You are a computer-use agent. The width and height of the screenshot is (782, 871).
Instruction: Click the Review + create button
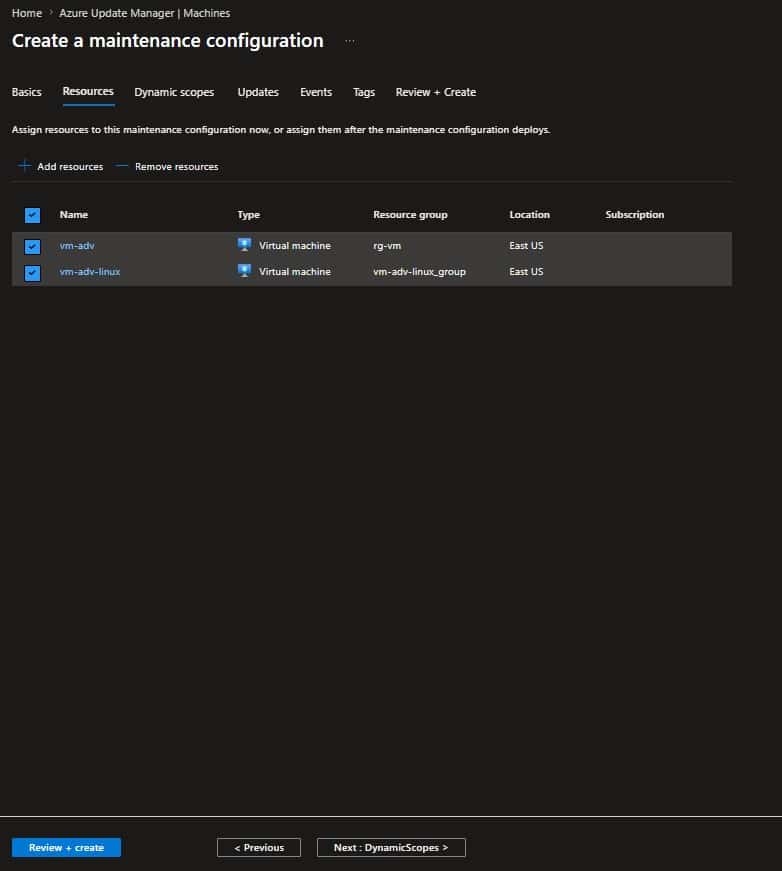click(66, 848)
